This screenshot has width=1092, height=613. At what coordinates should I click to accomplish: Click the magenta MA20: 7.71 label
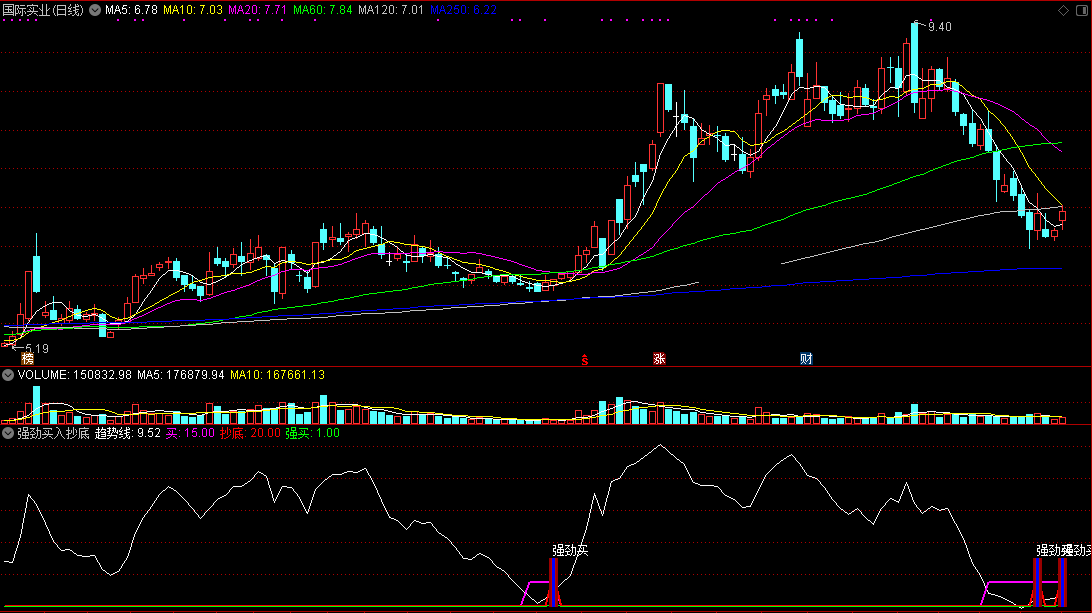[258, 10]
